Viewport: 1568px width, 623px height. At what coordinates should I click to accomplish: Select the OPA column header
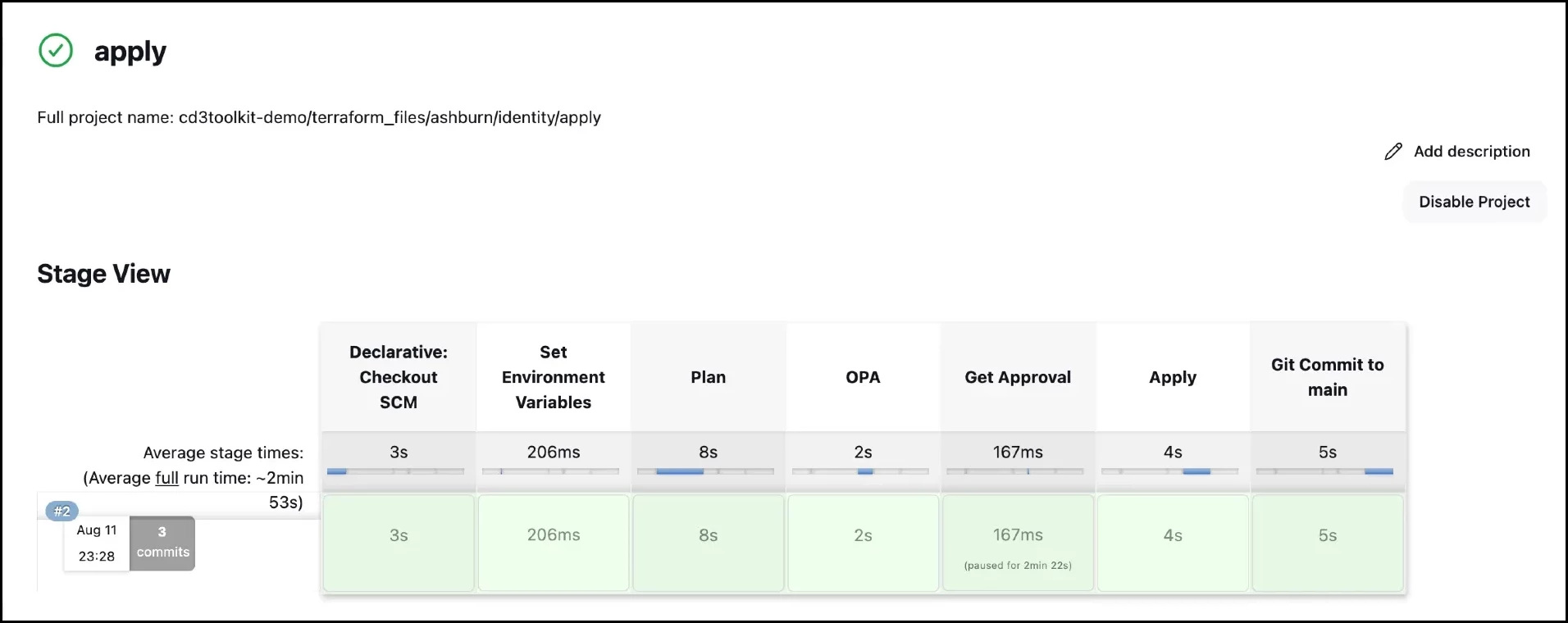pos(863,377)
